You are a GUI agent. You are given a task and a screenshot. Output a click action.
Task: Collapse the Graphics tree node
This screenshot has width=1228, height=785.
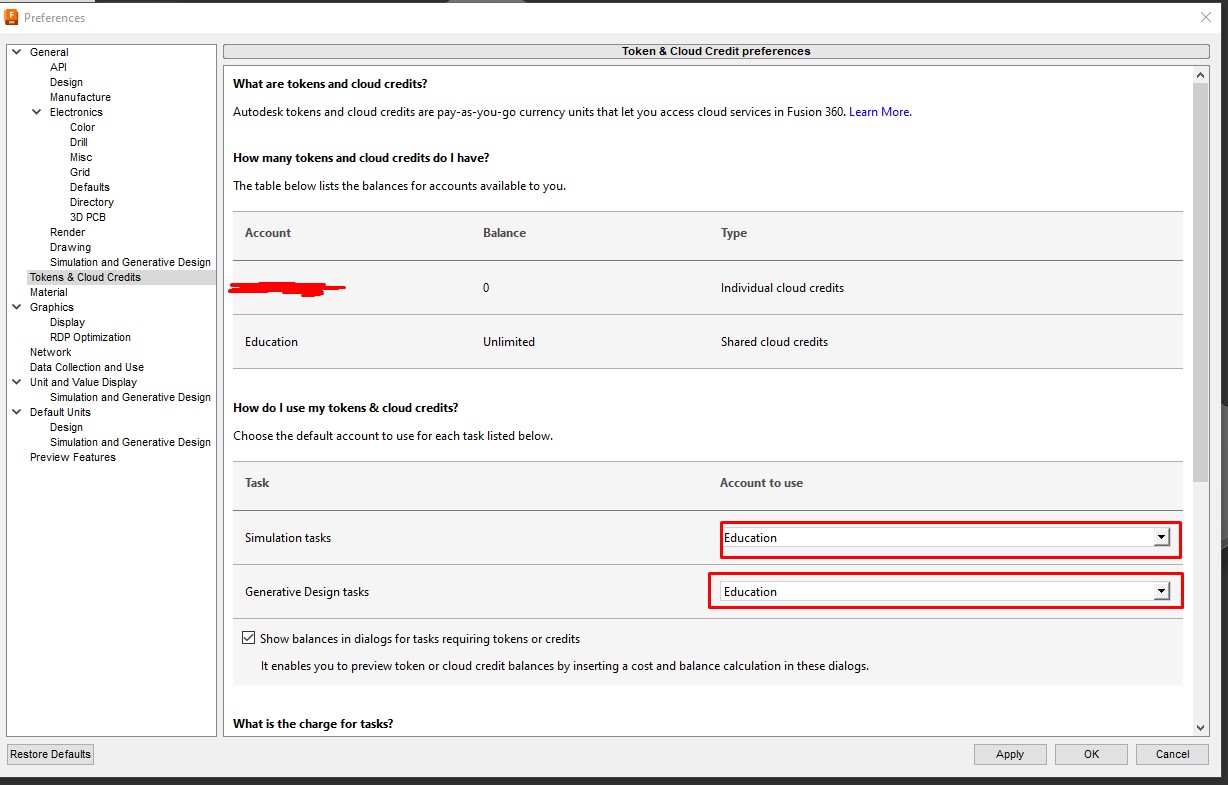click(x=16, y=307)
